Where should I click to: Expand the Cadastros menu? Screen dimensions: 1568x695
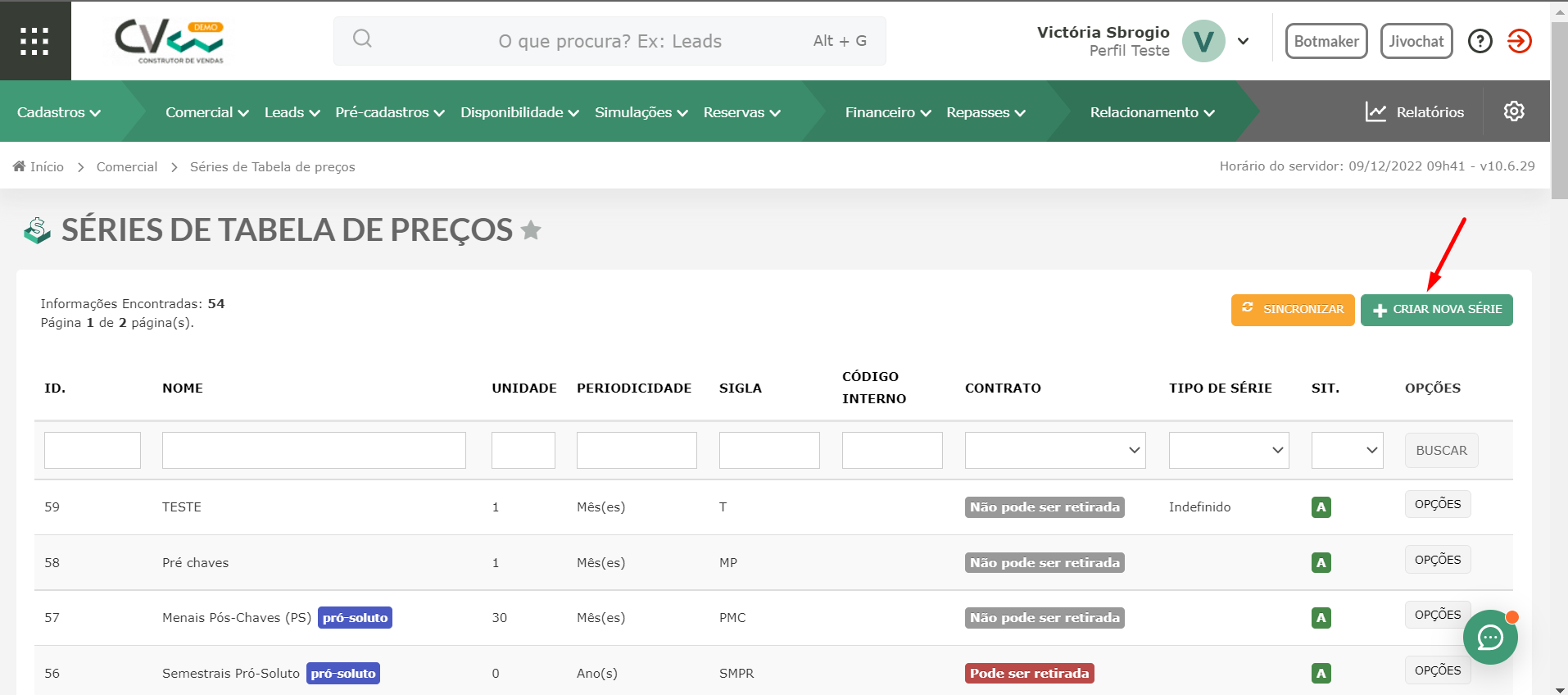point(59,112)
